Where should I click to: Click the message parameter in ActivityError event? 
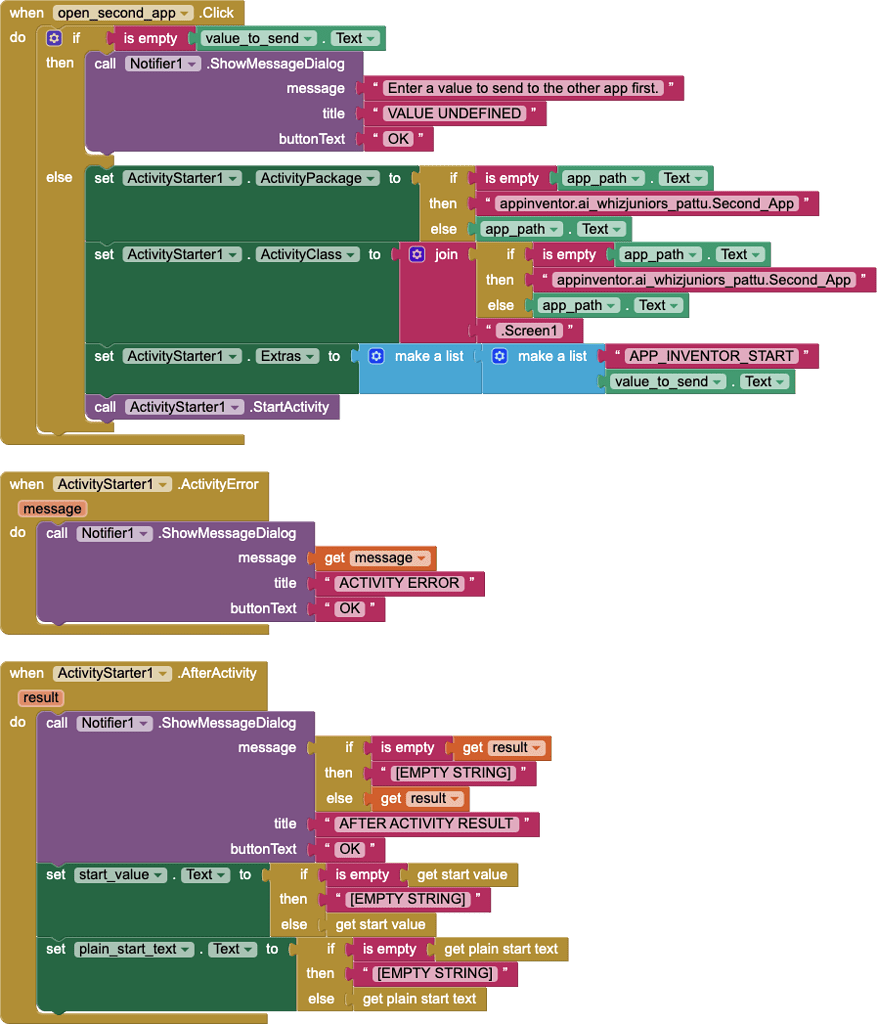coord(52,509)
